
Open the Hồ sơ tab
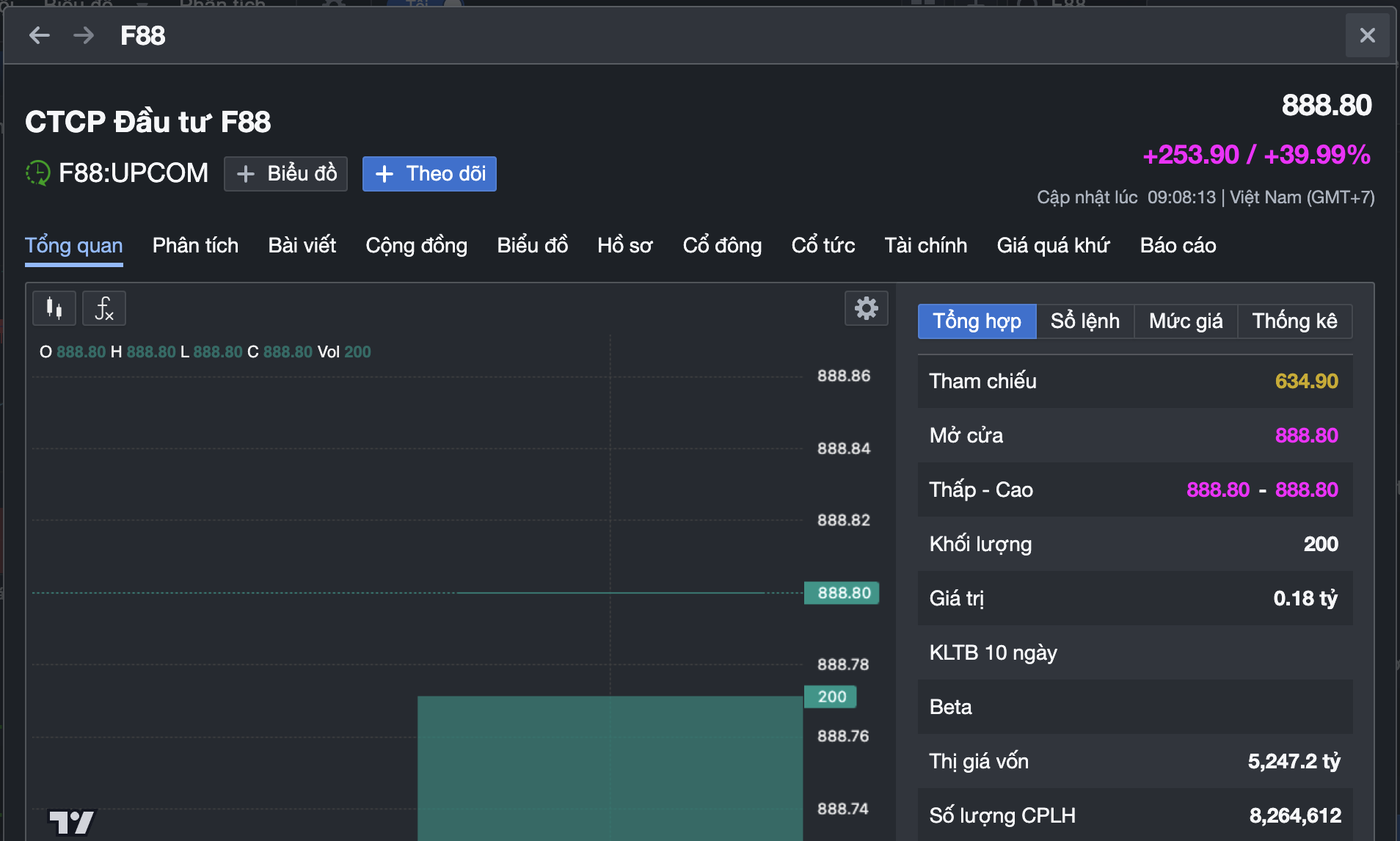coord(624,245)
